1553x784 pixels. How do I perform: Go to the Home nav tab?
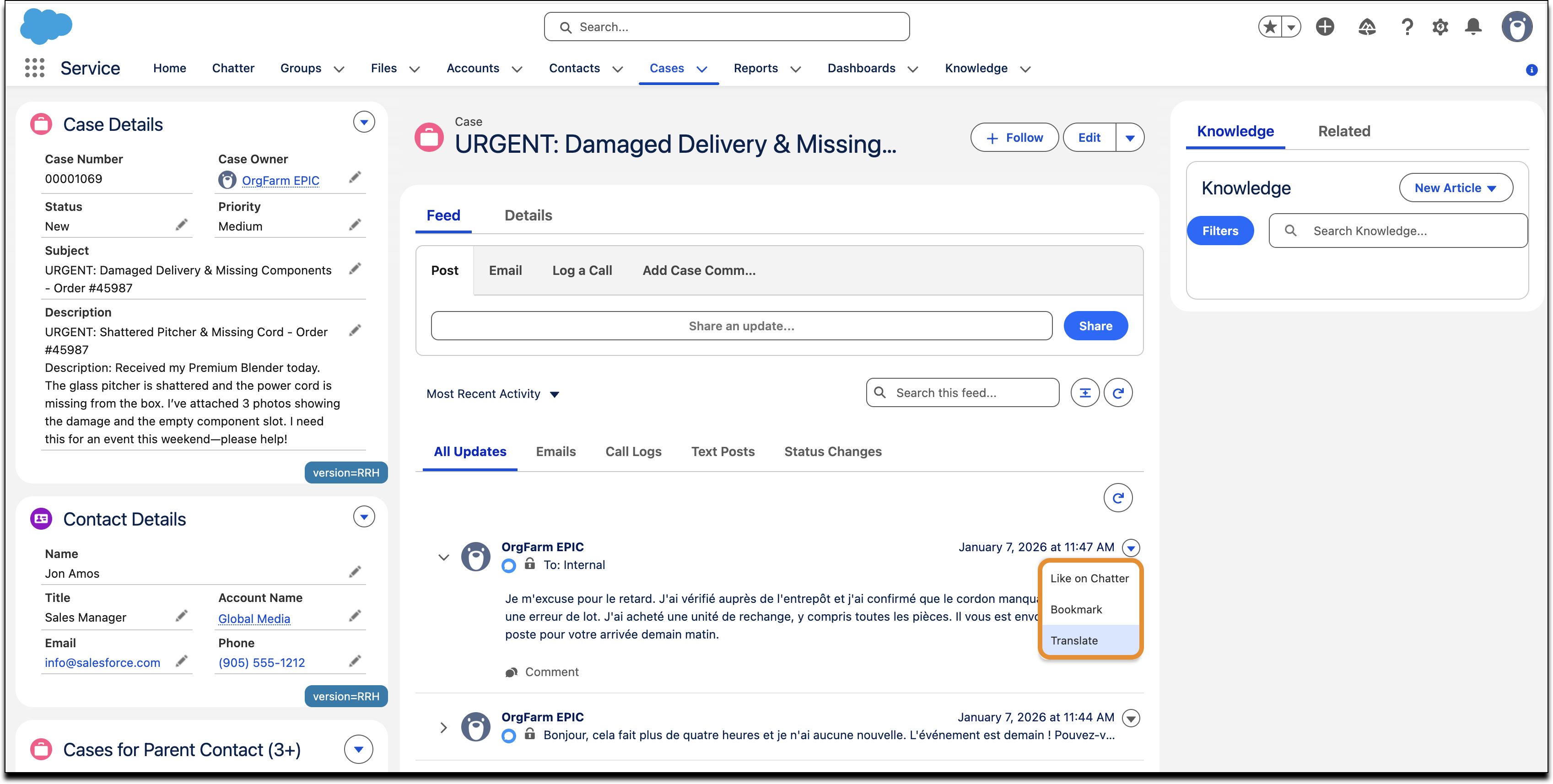pos(169,68)
